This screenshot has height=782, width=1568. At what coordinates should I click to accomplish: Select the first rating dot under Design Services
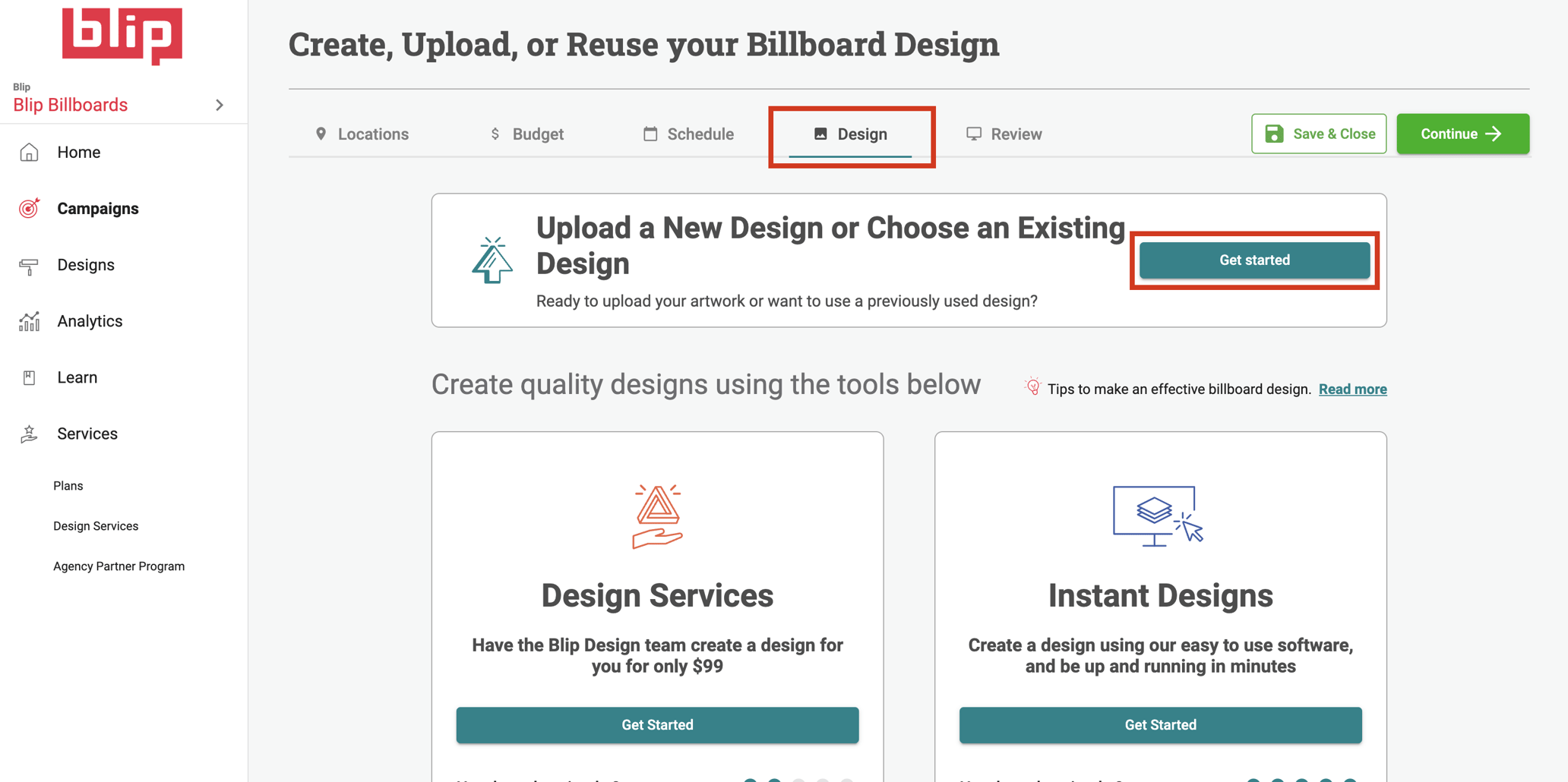pyautogui.click(x=751, y=780)
